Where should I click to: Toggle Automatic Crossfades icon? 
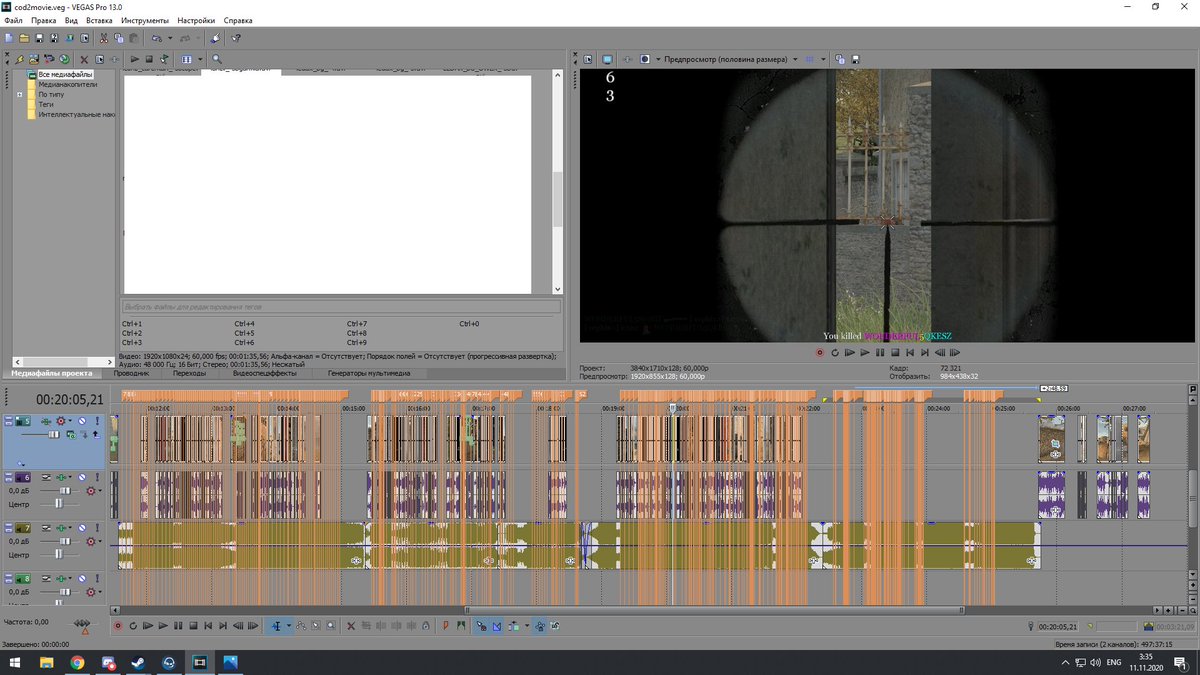tap(497, 626)
